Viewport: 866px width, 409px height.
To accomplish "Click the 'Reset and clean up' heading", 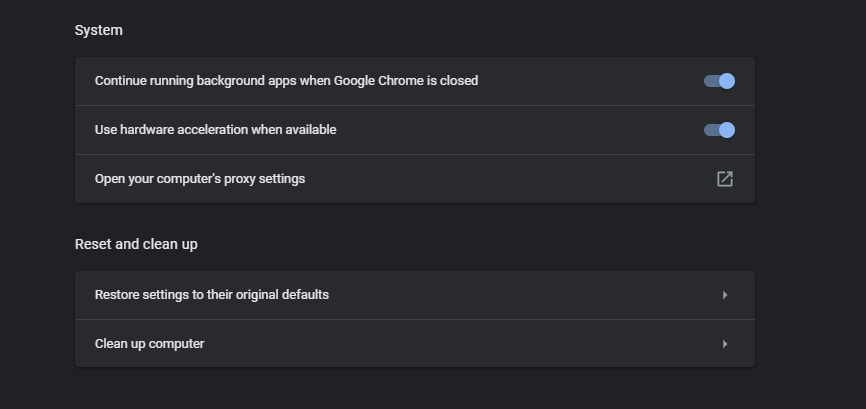I will (x=136, y=244).
